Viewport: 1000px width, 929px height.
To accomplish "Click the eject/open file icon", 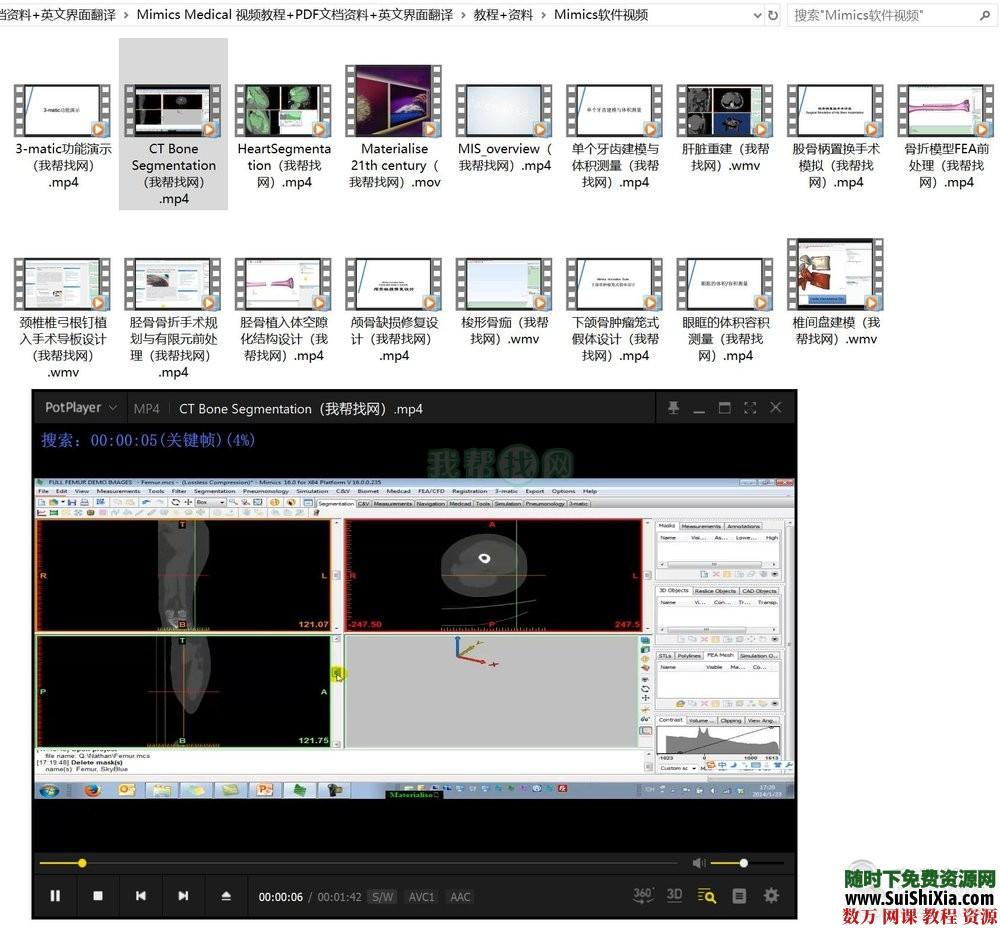I will point(226,896).
